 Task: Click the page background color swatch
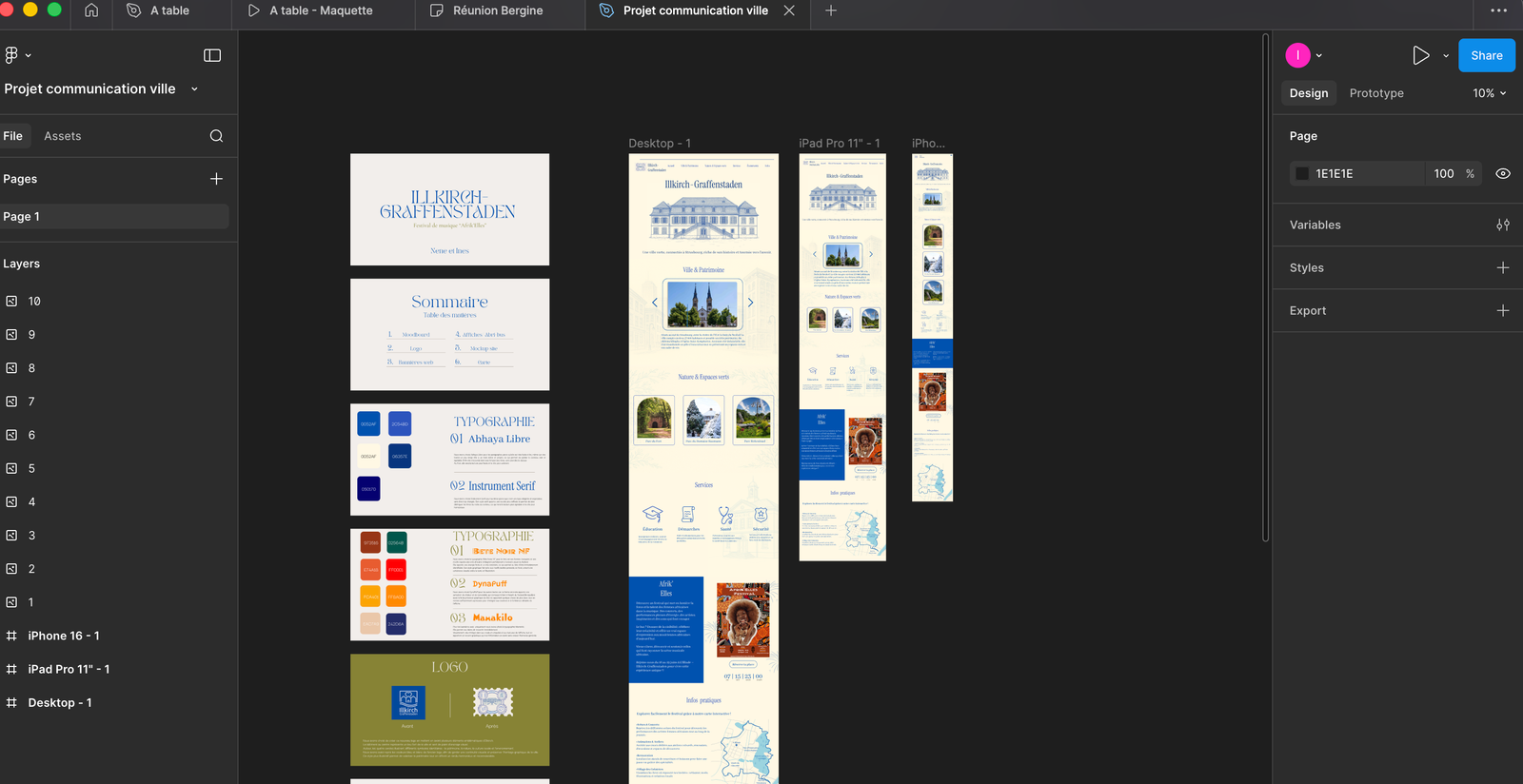[1301, 174]
